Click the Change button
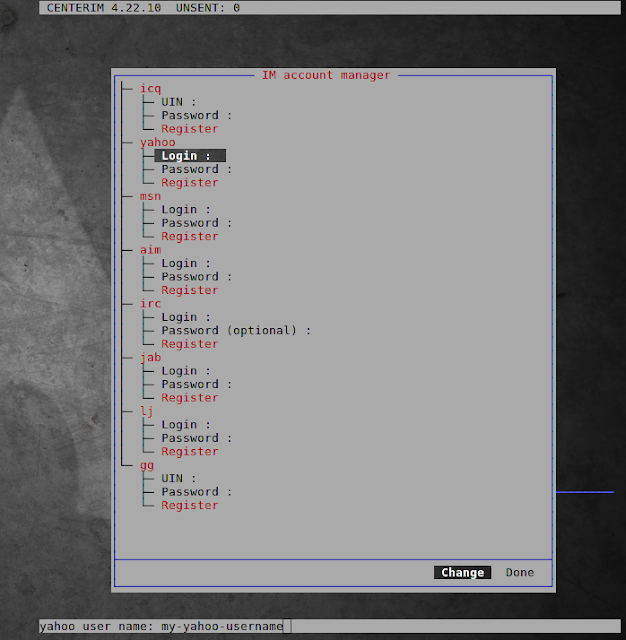Image resolution: width=626 pixels, height=640 pixels. 462,572
